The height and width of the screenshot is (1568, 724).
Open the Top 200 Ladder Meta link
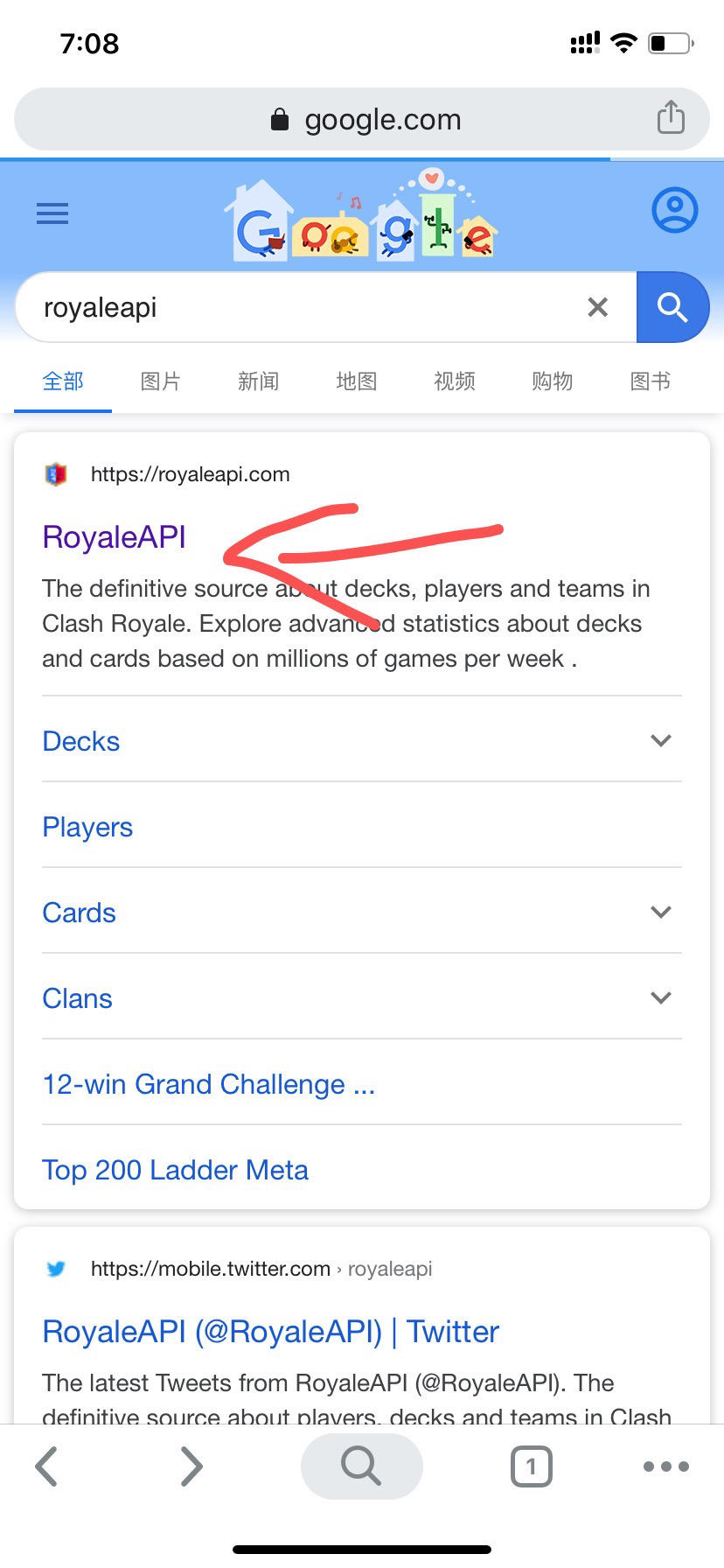(175, 1170)
